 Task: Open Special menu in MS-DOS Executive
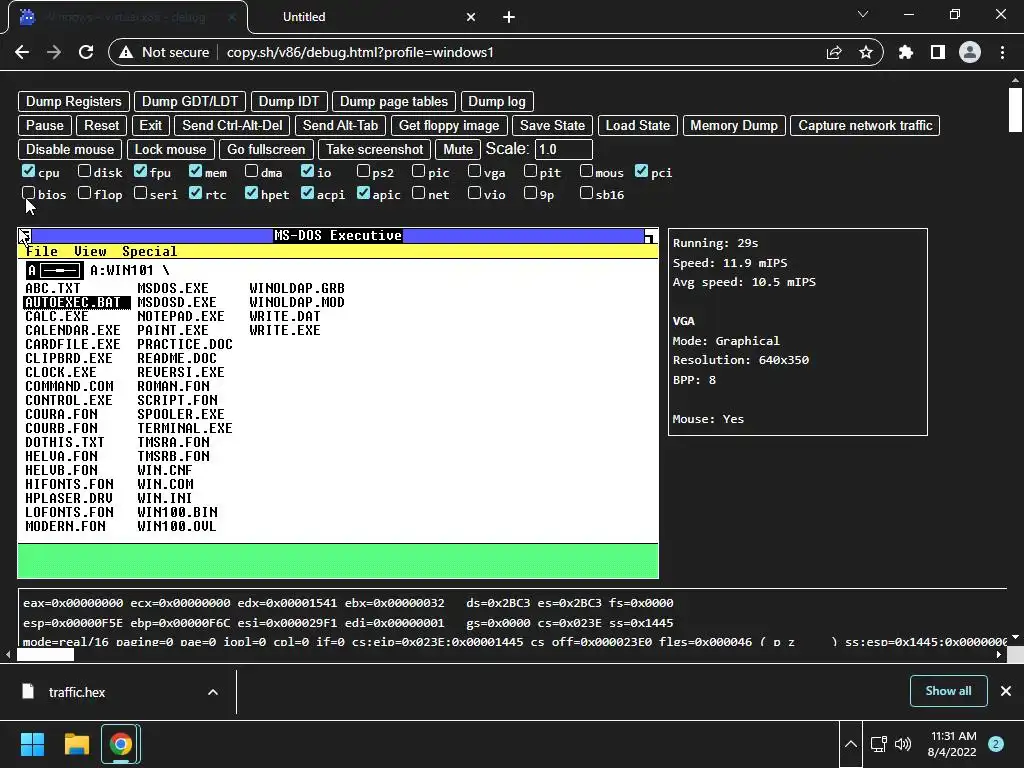click(150, 251)
